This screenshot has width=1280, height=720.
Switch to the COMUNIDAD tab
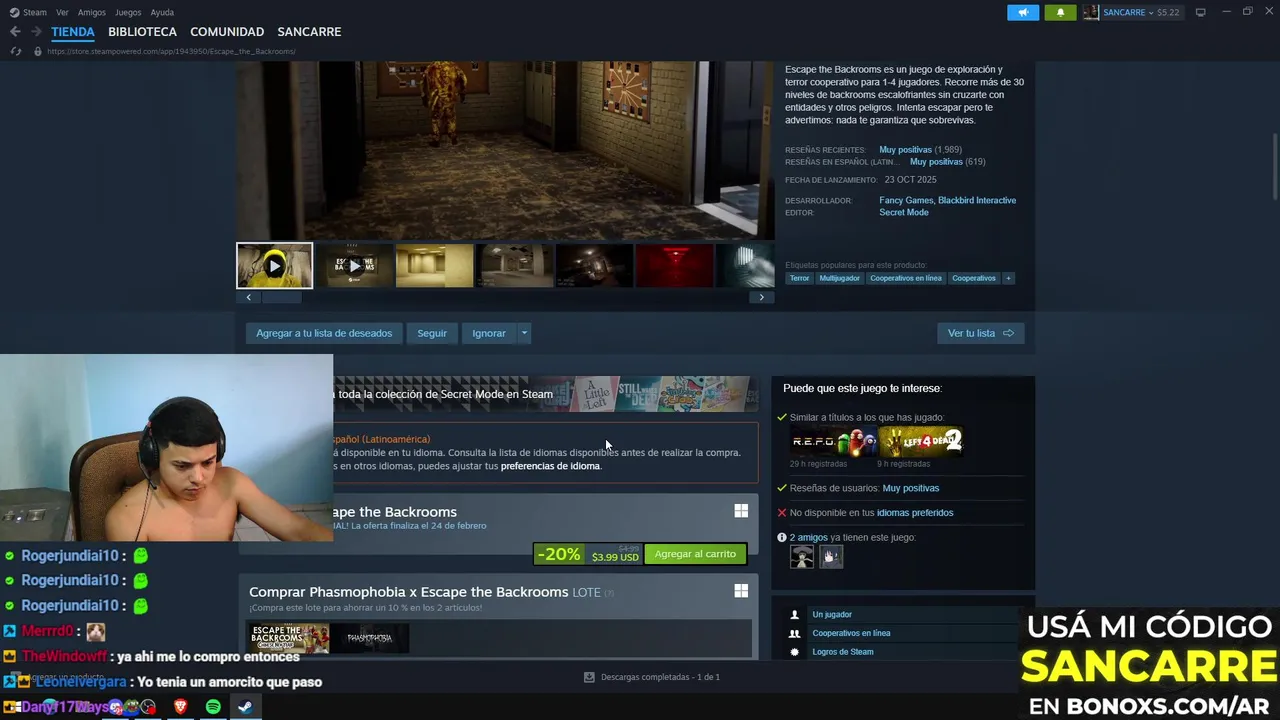(227, 32)
